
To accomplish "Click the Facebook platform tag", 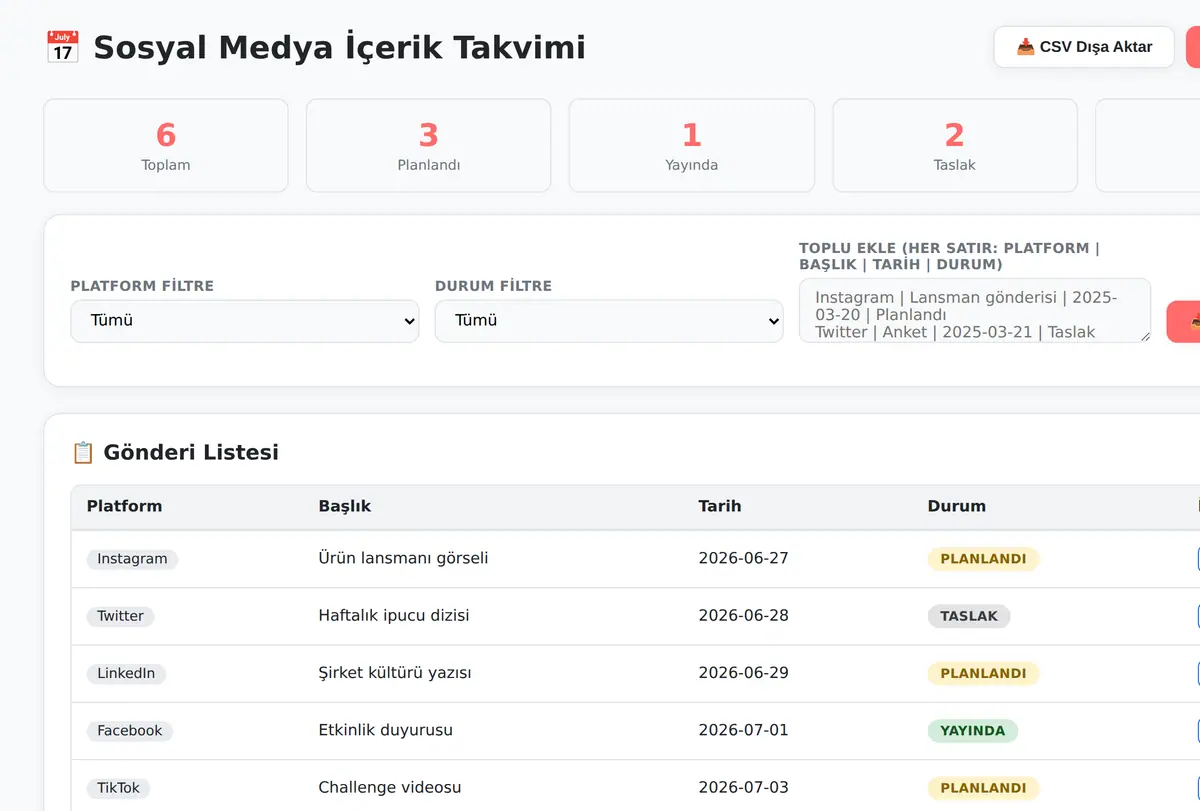I will pyautogui.click(x=130, y=730).
